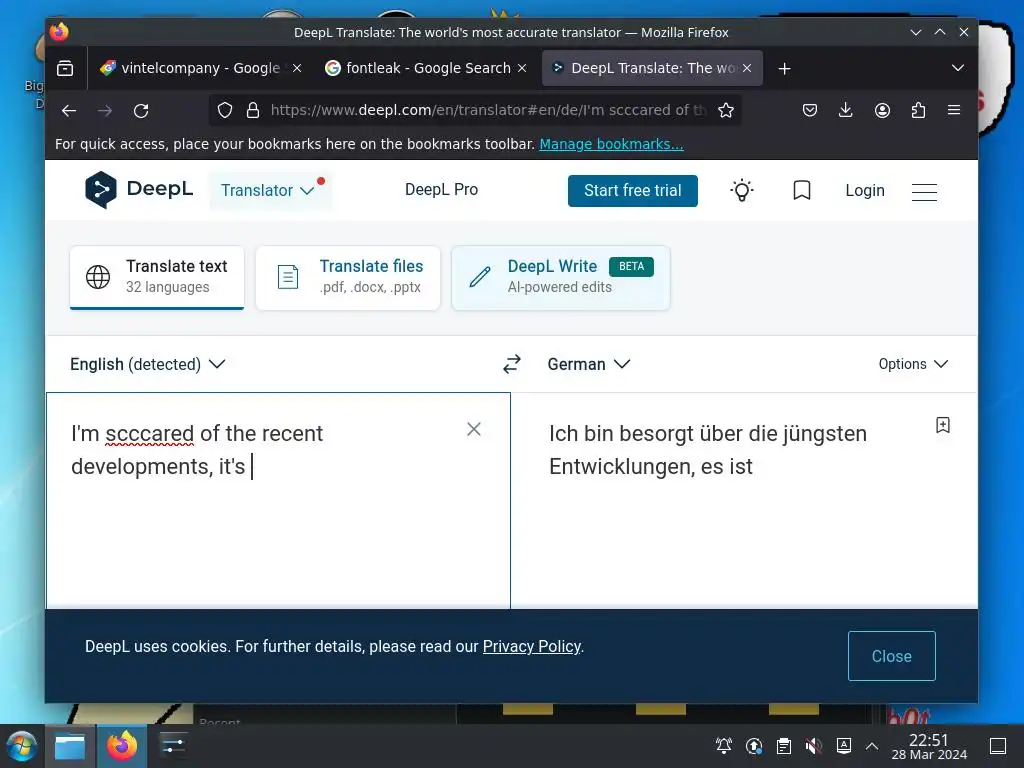Select the DeepL Write tab
Screen dimensions: 1024x768
point(561,277)
